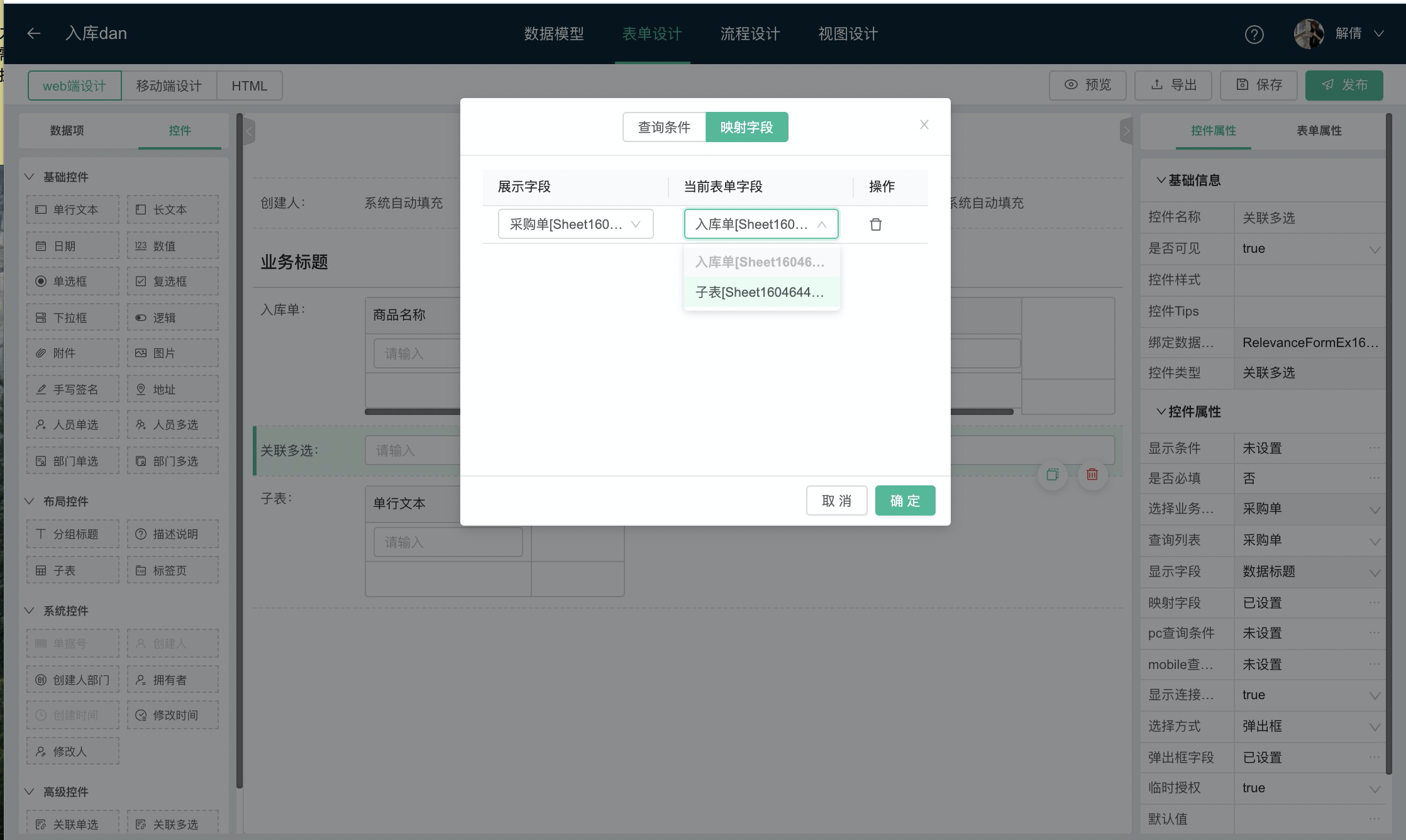Select the 数值 control
1406x840 pixels.
coord(173,246)
